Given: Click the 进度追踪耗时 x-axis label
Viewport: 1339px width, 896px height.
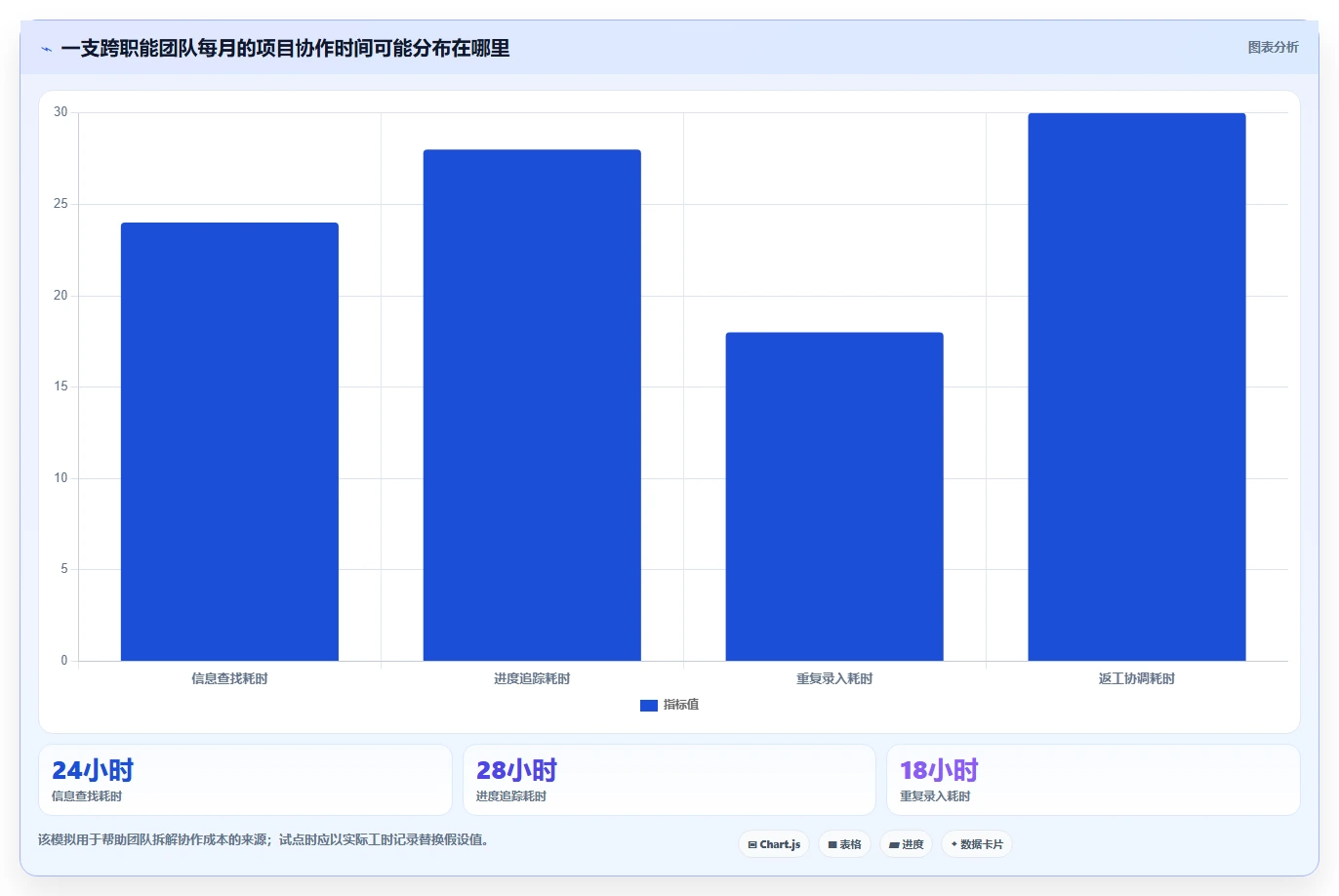Looking at the screenshot, I should (x=532, y=678).
